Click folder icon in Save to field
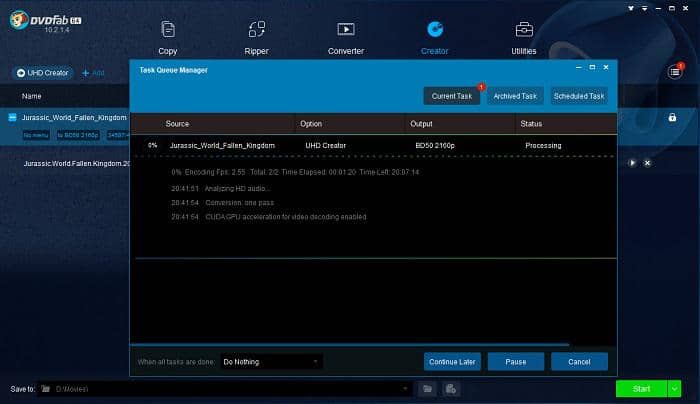The height and width of the screenshot is (404, 700). [x=46, y=389]
